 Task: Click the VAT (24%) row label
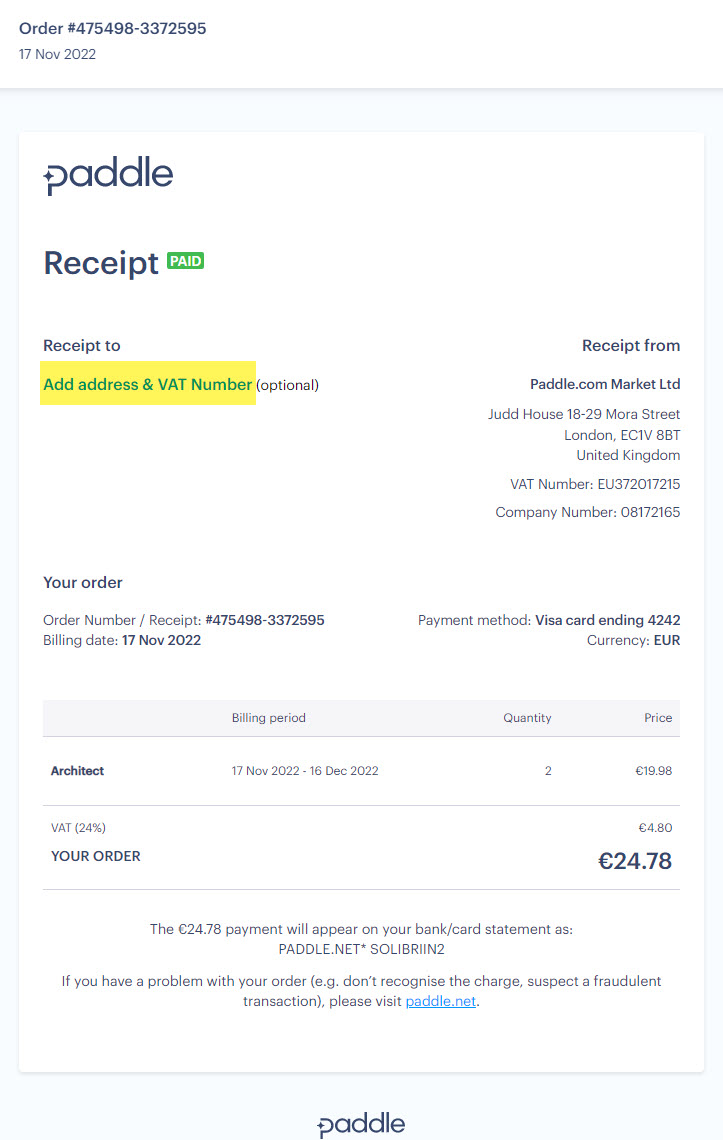pos(79,828)
